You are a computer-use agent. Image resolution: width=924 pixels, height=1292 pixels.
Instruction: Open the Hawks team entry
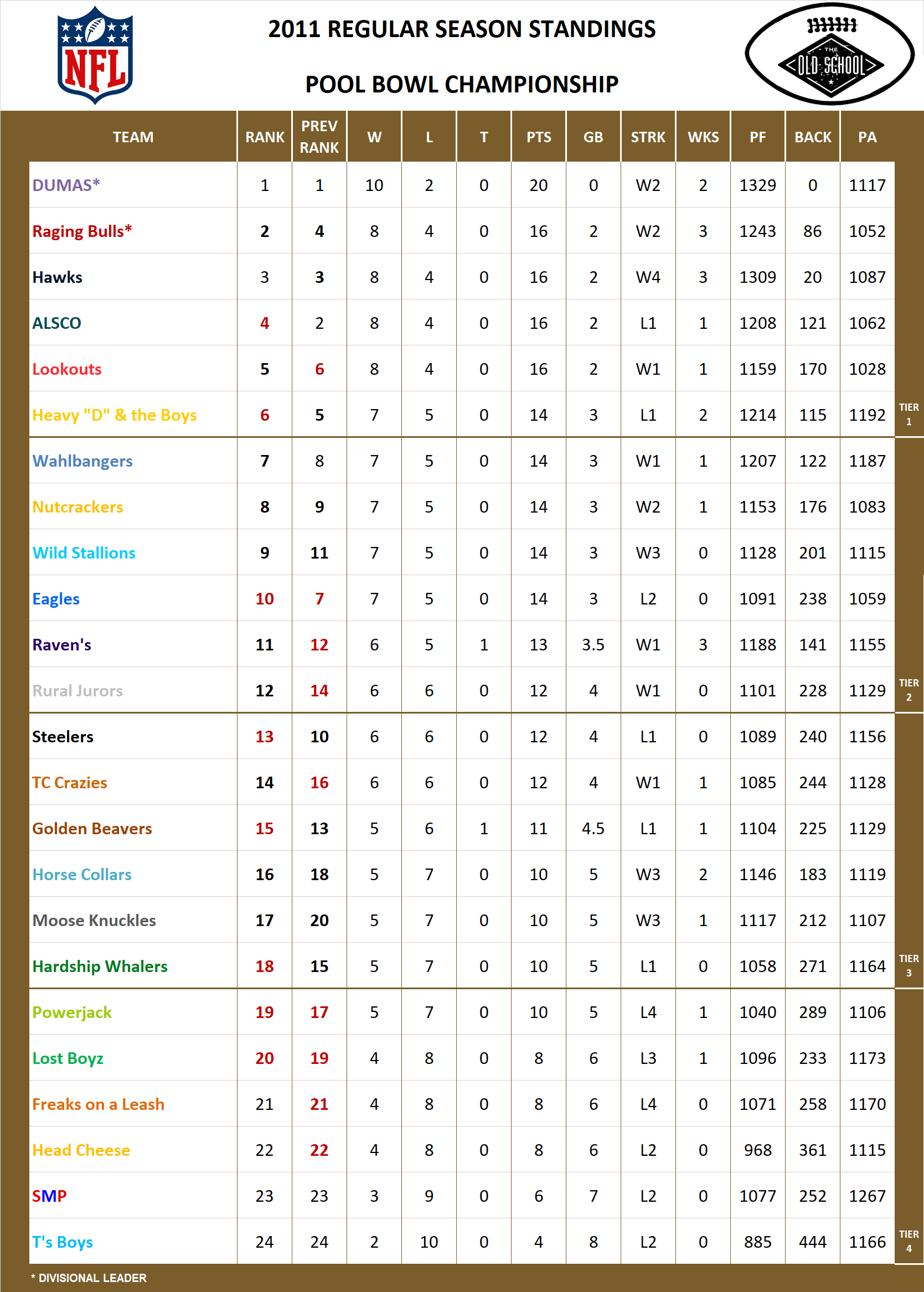click(58, 277)
